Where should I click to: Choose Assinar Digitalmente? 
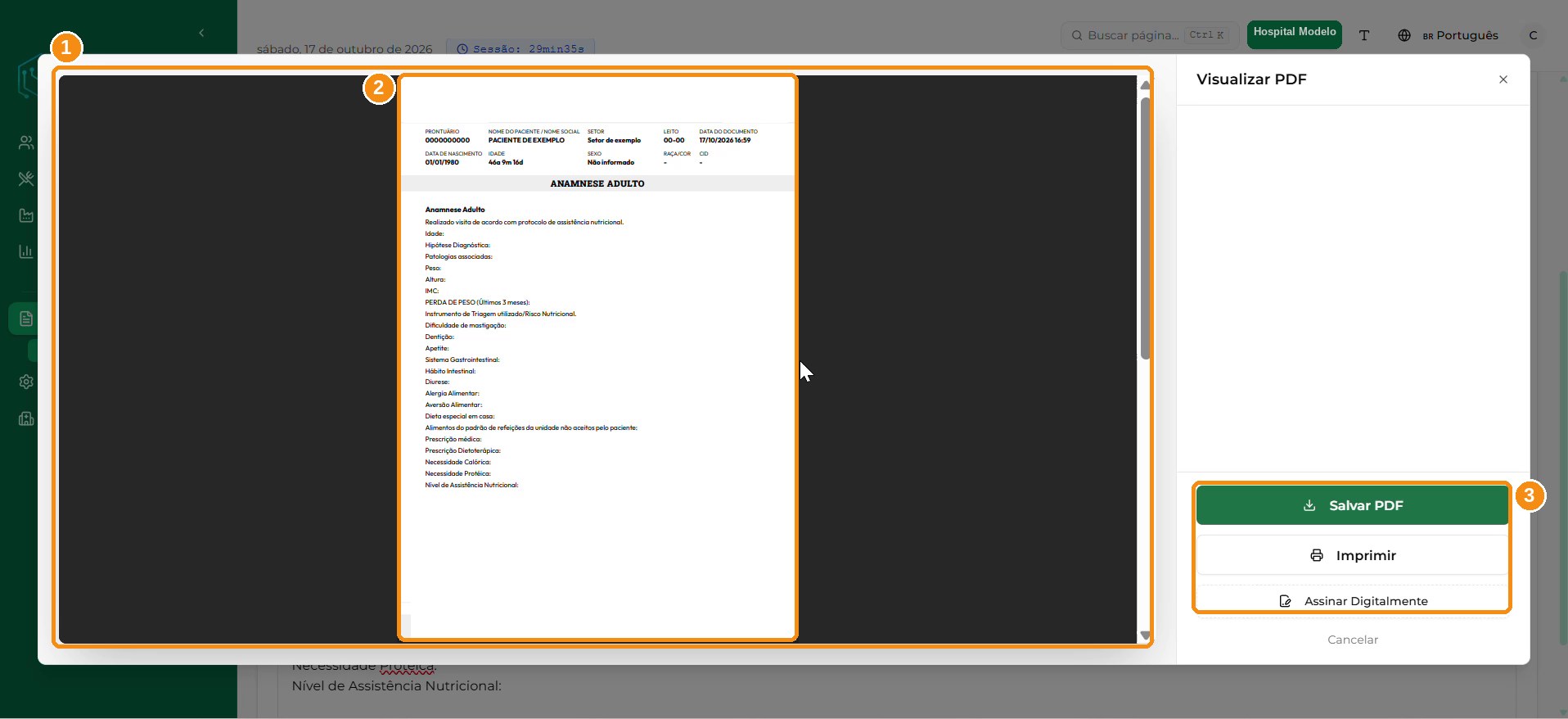click(x=1352, y=601)
